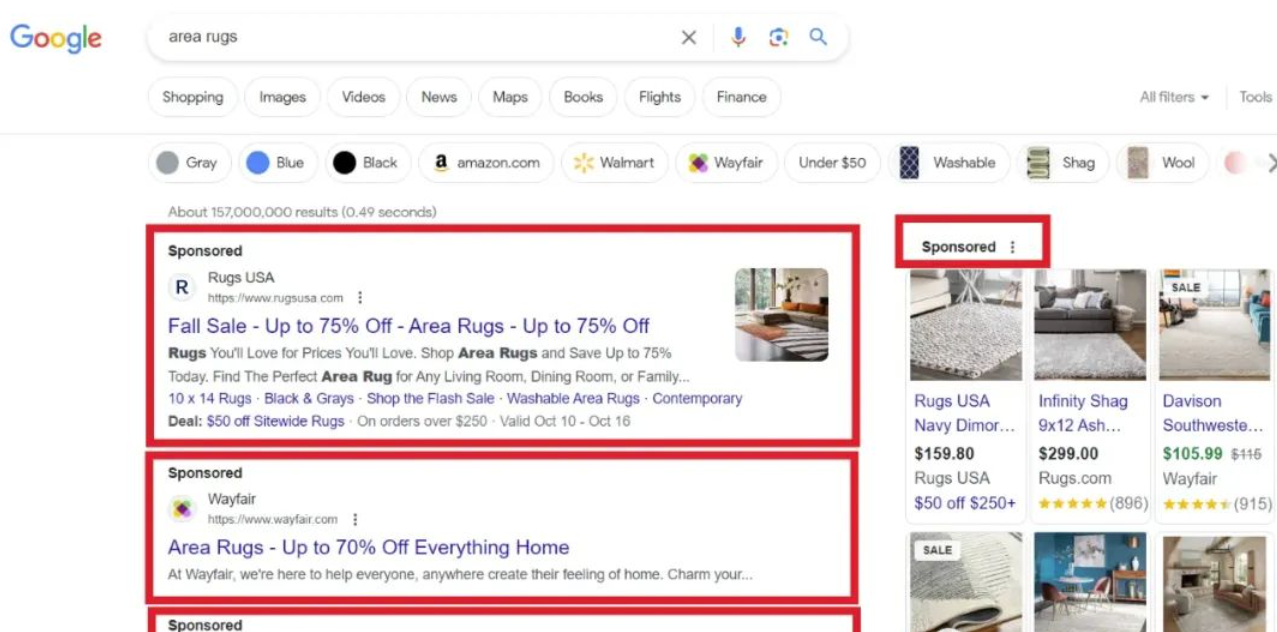Open the Shop the Flash Sale sitelink

pyautogui.click(x=431, y=398)
